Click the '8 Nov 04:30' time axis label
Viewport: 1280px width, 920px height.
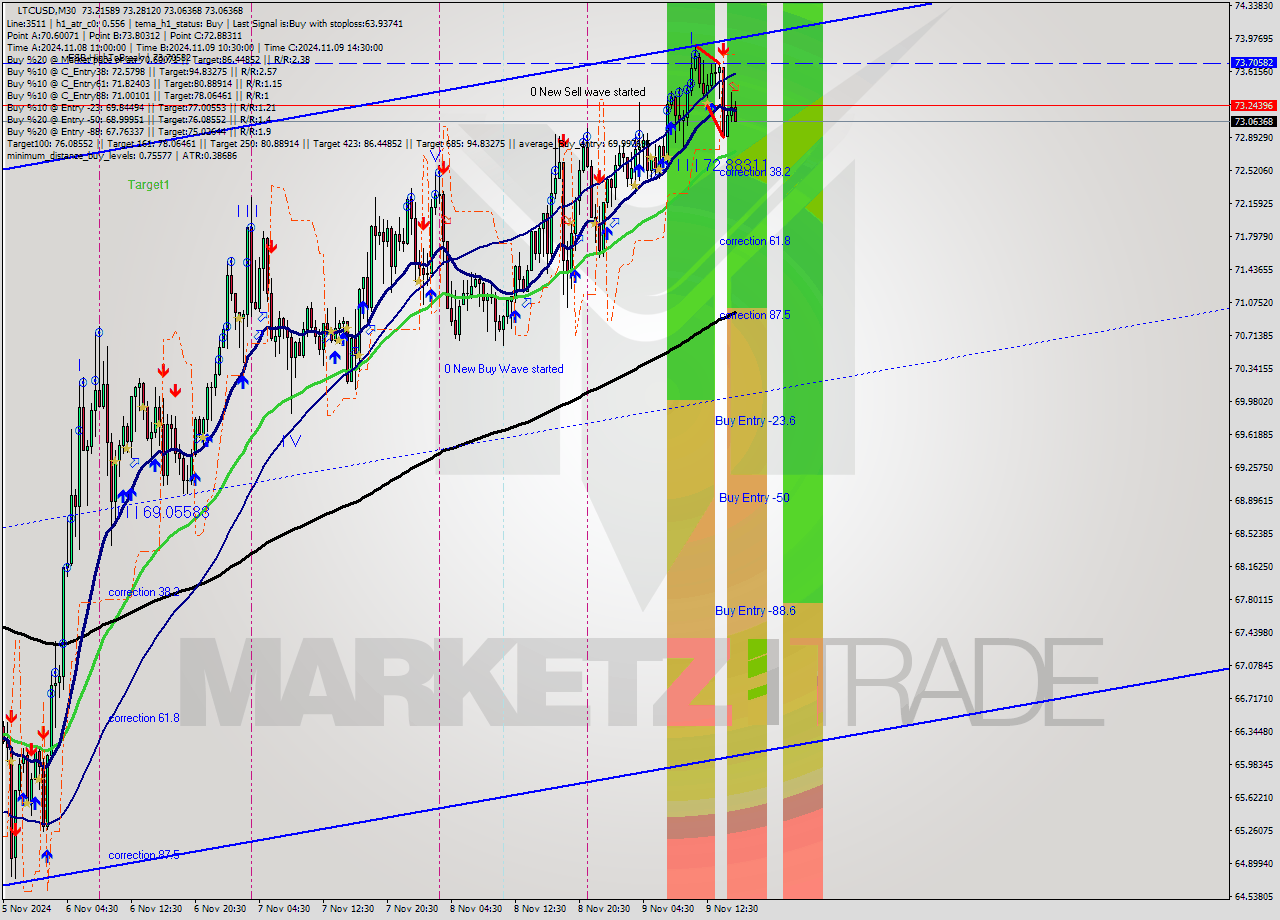click(x=475, y=909)
